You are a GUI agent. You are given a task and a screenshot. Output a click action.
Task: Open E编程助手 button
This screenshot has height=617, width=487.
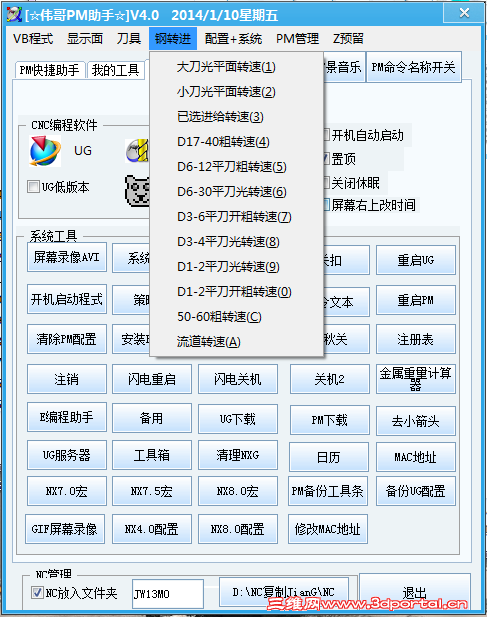(x=67, y=417)
